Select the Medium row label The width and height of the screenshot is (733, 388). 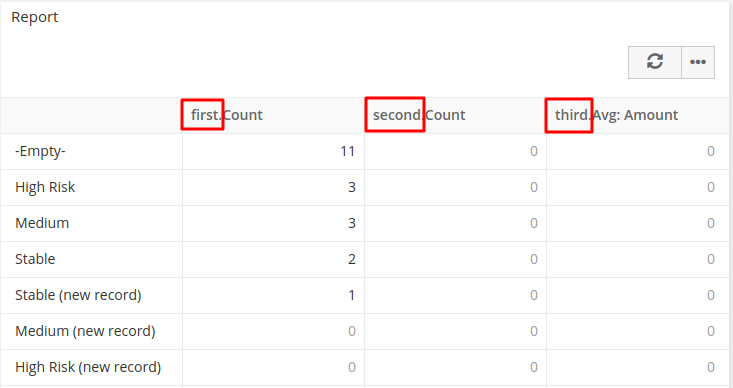42,223
